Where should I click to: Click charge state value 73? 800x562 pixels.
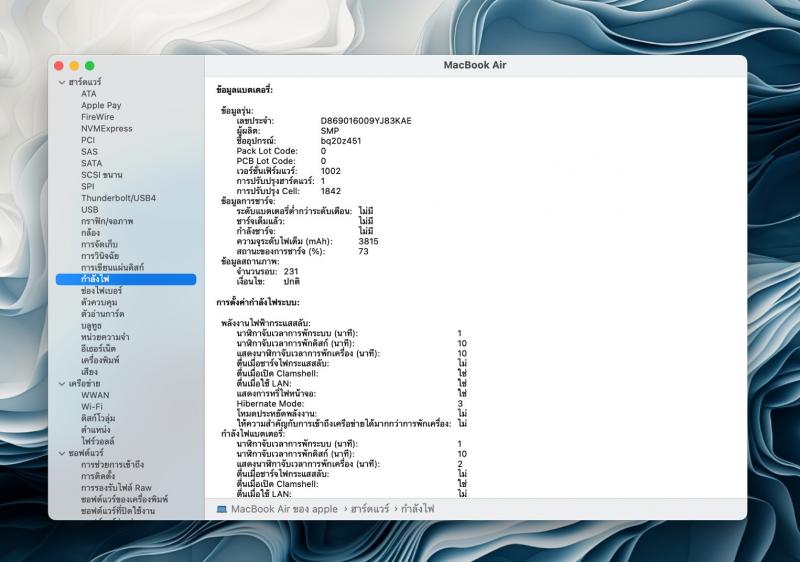click(363, 251)
